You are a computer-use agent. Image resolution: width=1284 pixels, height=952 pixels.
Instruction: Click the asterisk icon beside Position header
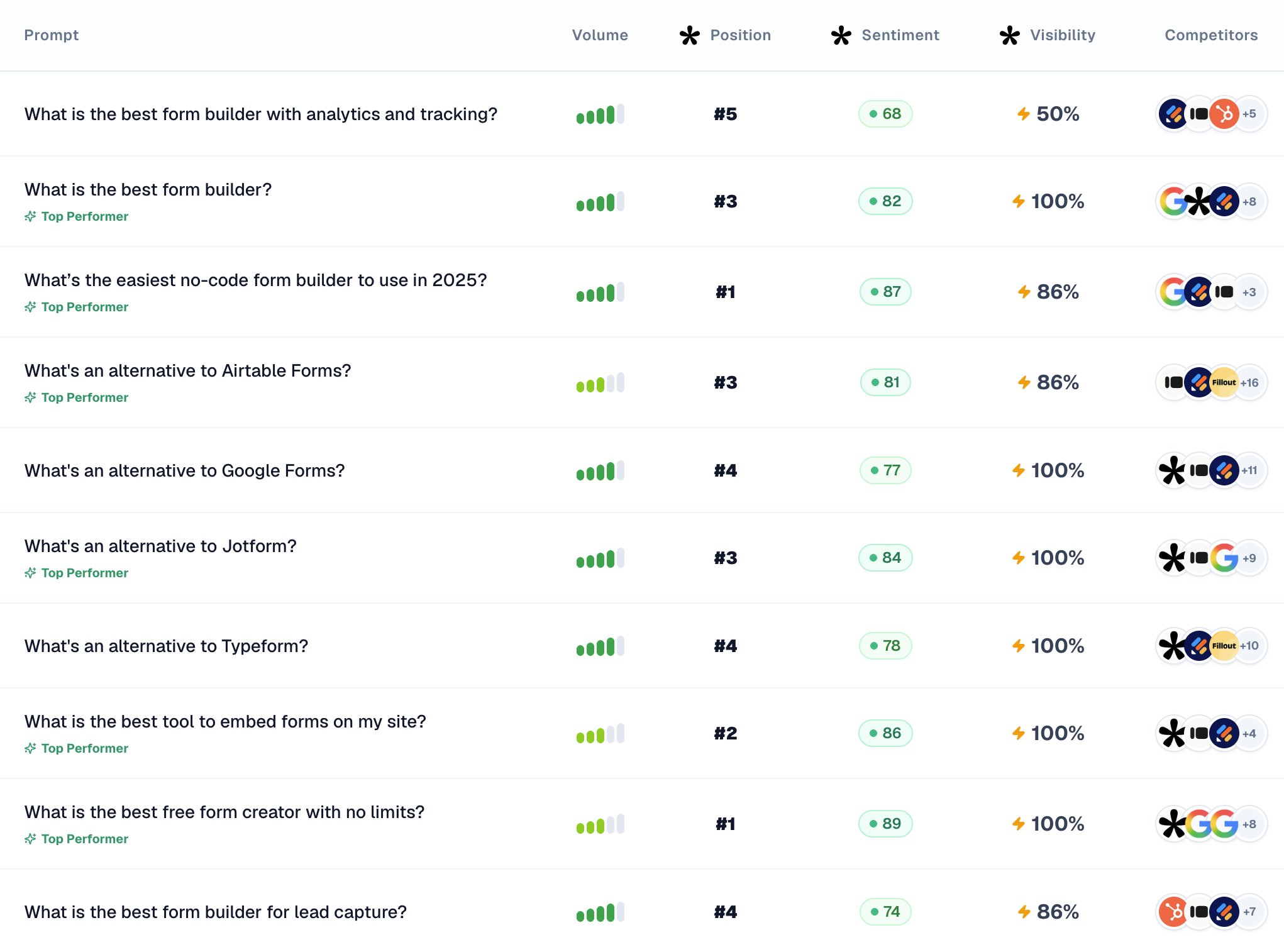[689, 35]
